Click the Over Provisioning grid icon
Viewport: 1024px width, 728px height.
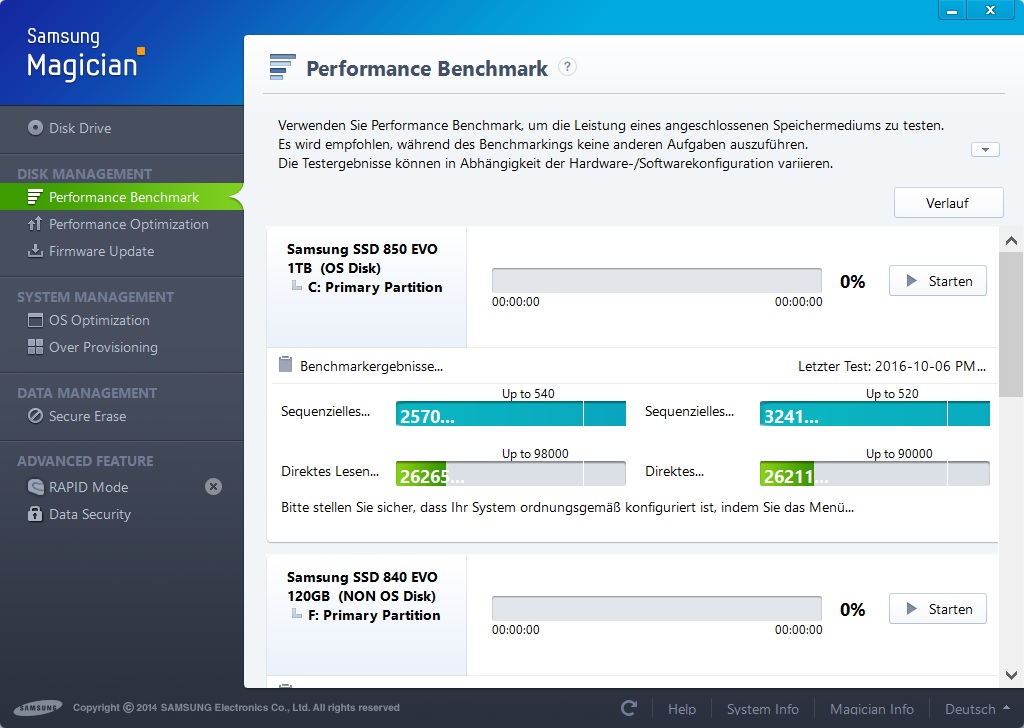tap(35, 347)
